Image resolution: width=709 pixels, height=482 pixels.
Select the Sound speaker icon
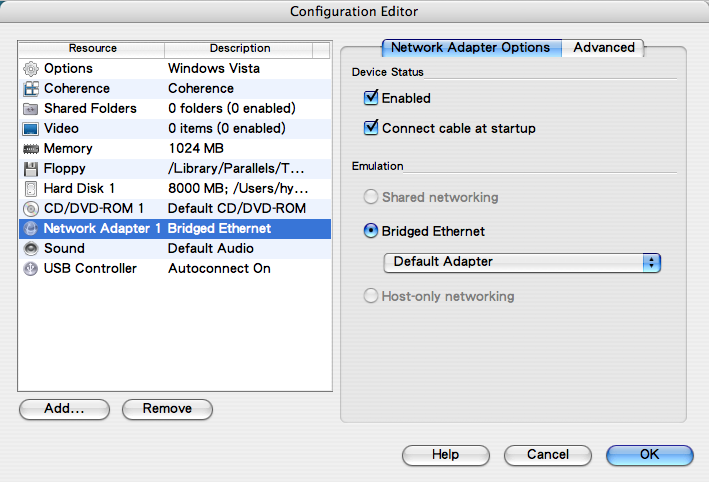point(31,248)
